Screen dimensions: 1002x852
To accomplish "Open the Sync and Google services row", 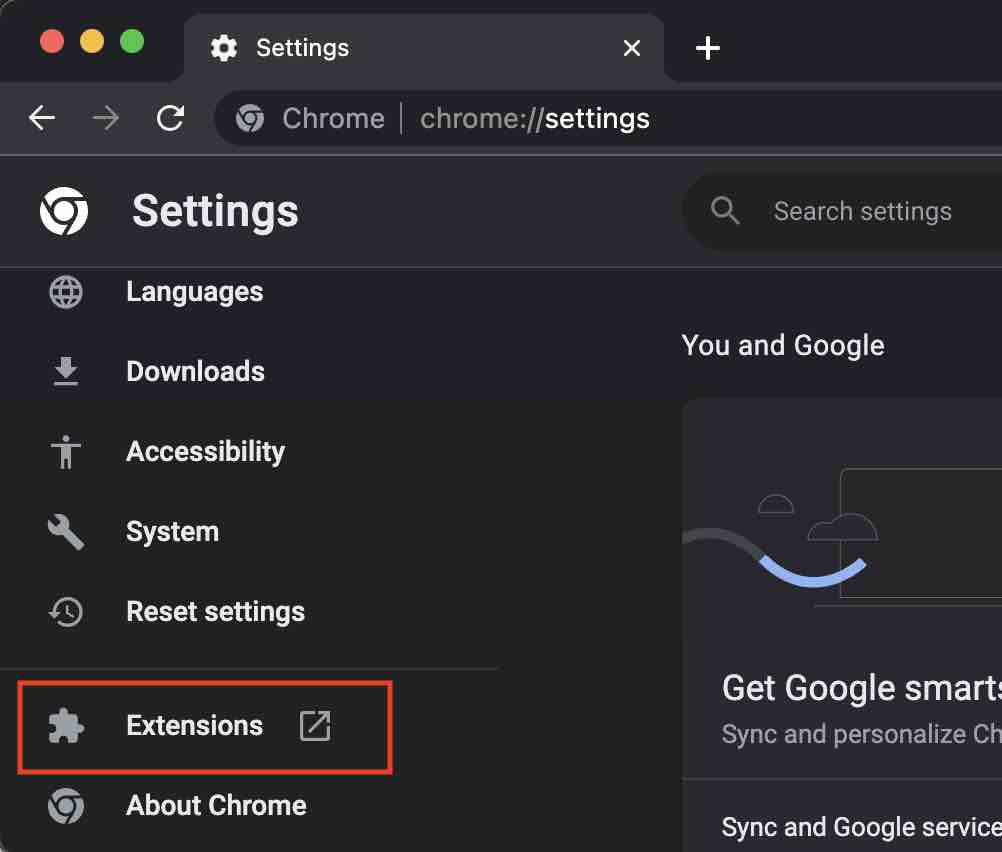I will [860, 827].
